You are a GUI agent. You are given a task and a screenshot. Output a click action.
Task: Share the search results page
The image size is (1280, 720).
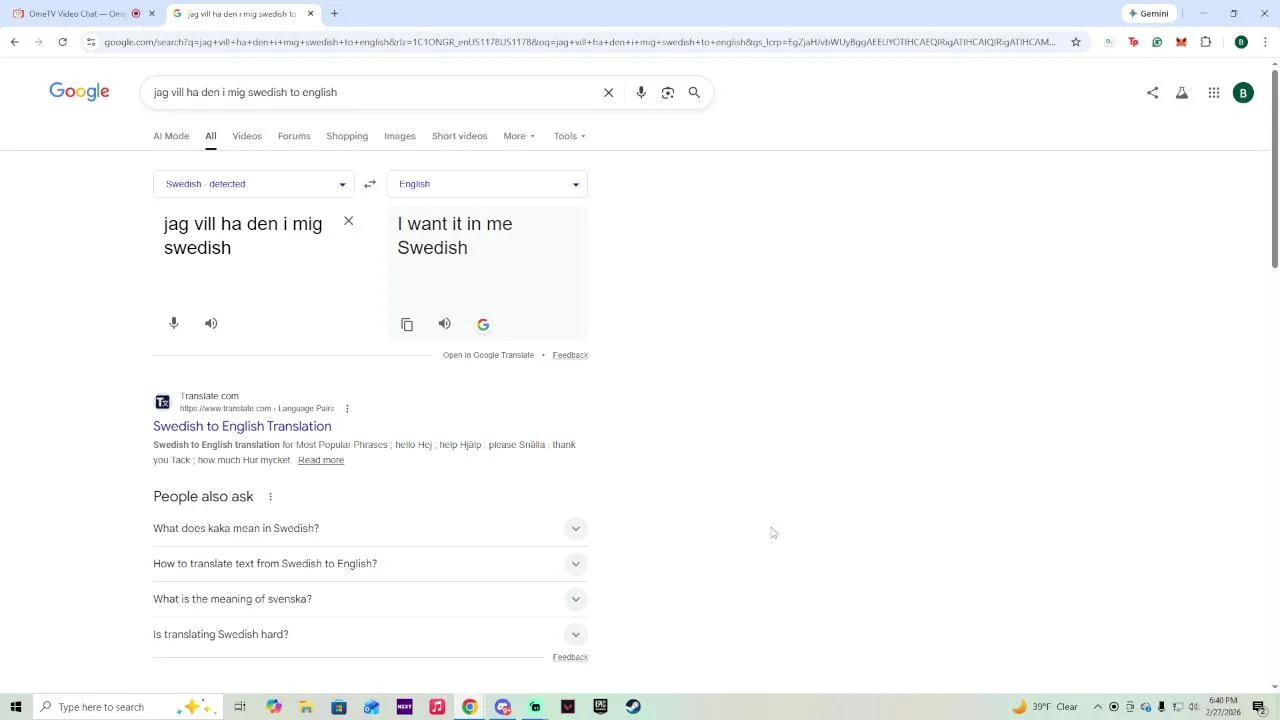click(1152, 92)
